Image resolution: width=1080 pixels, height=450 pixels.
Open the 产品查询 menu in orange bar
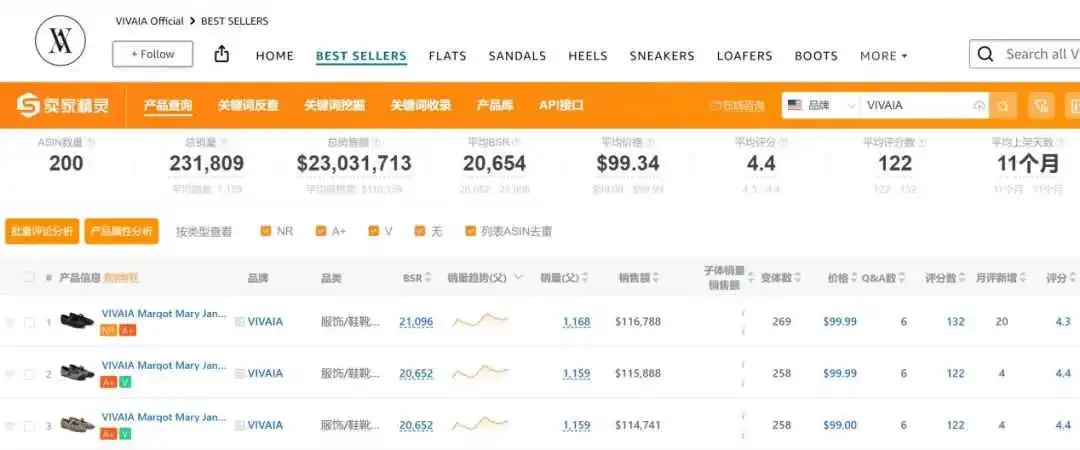coord(167,105)
